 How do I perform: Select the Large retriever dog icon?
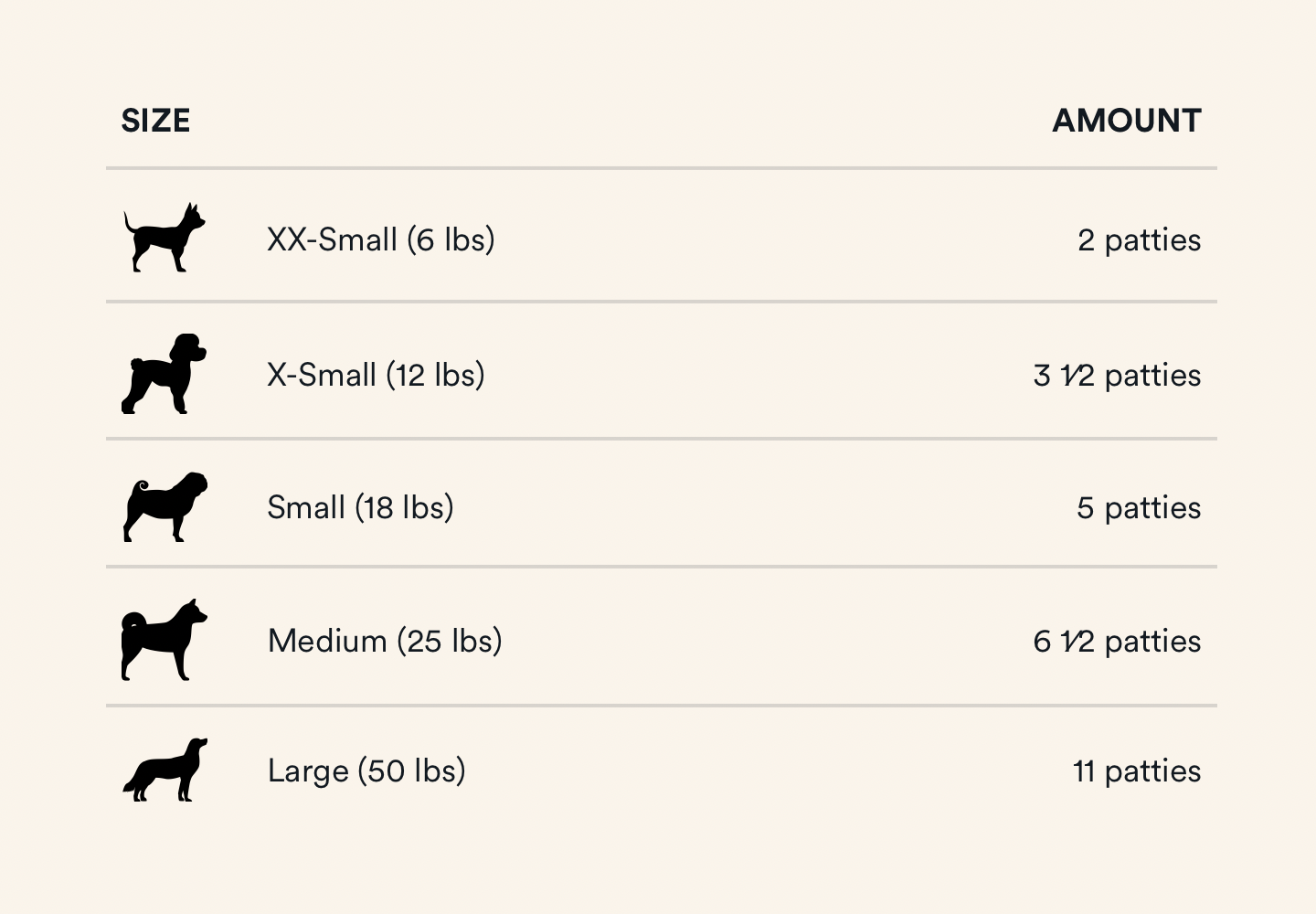[165, 770]
